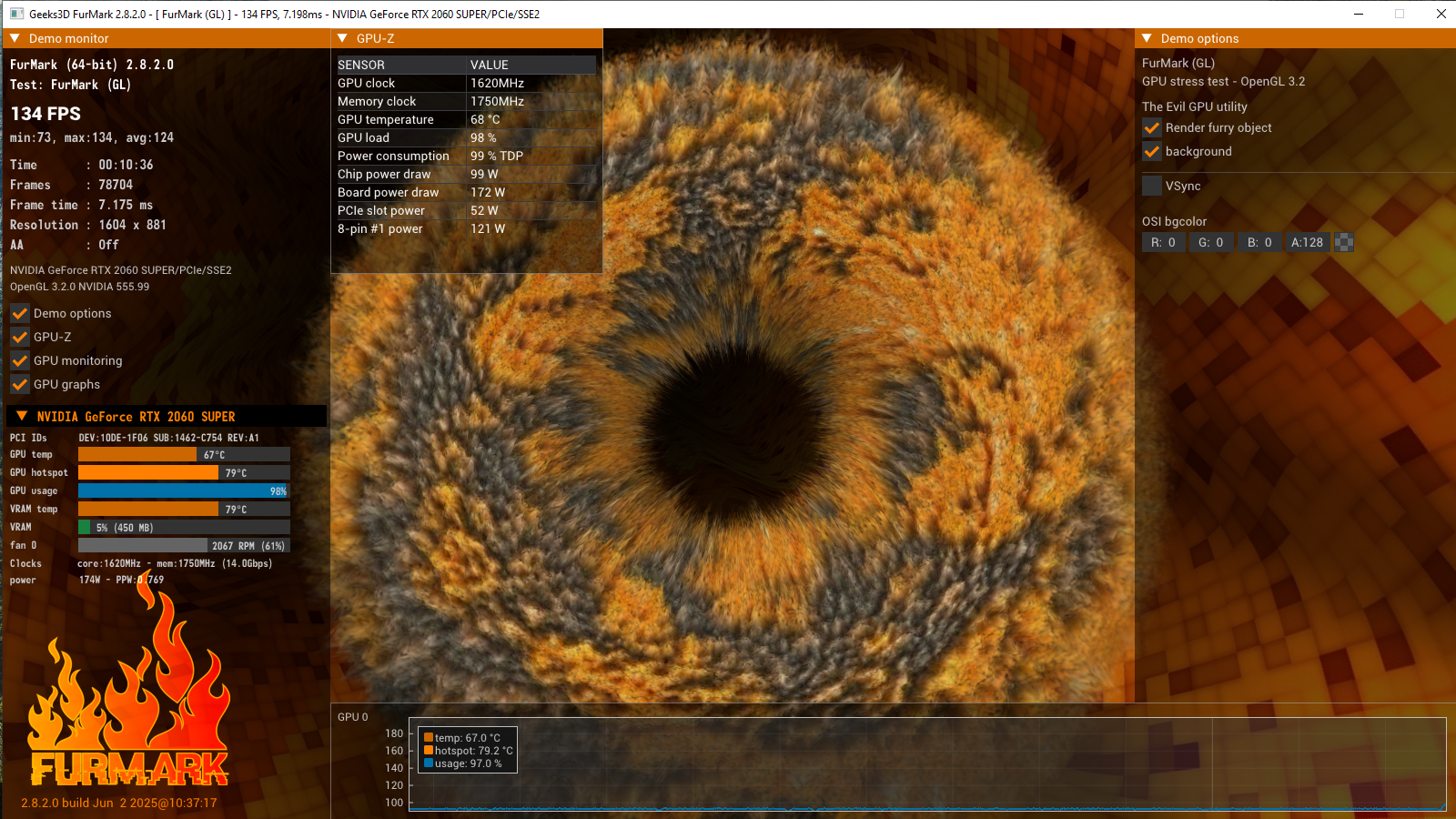The width and height of the screenshot is (1456, 819).
Task: Uncheck the GPU-Z checkbox
Action: click(x=20, y=337)
